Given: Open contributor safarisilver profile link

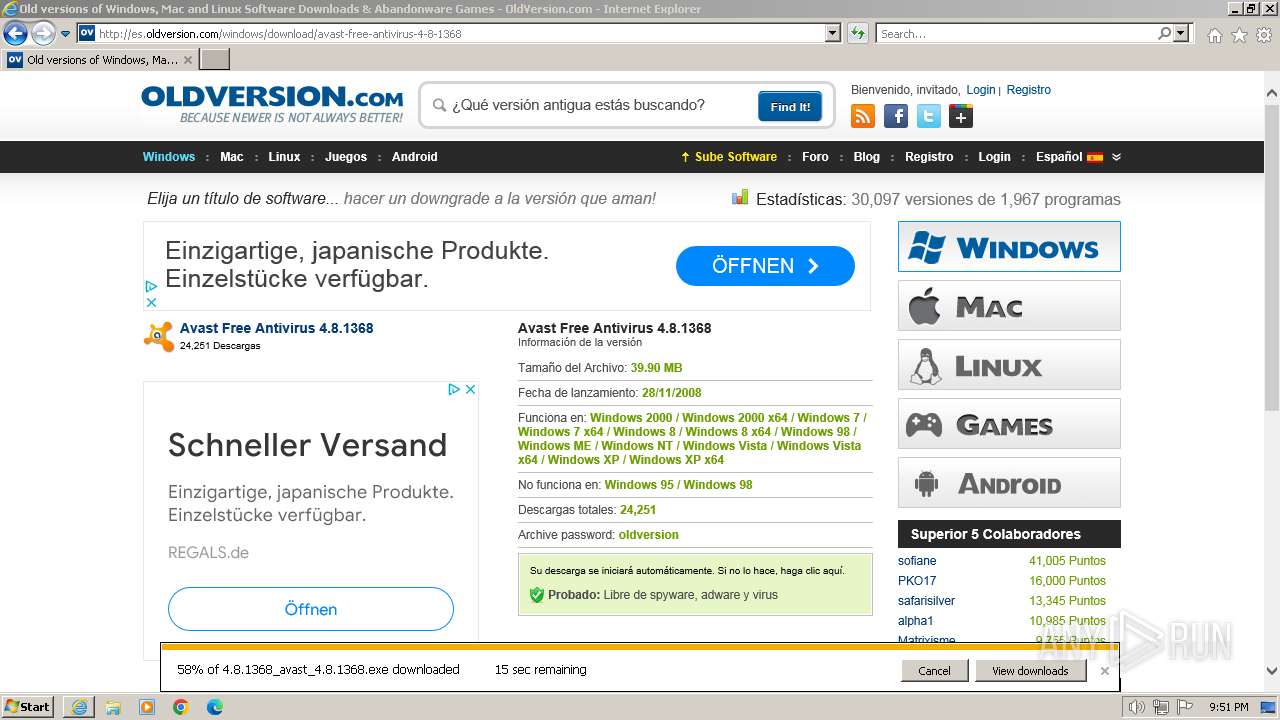Looking at the screenshot, I should click(926, 601).
